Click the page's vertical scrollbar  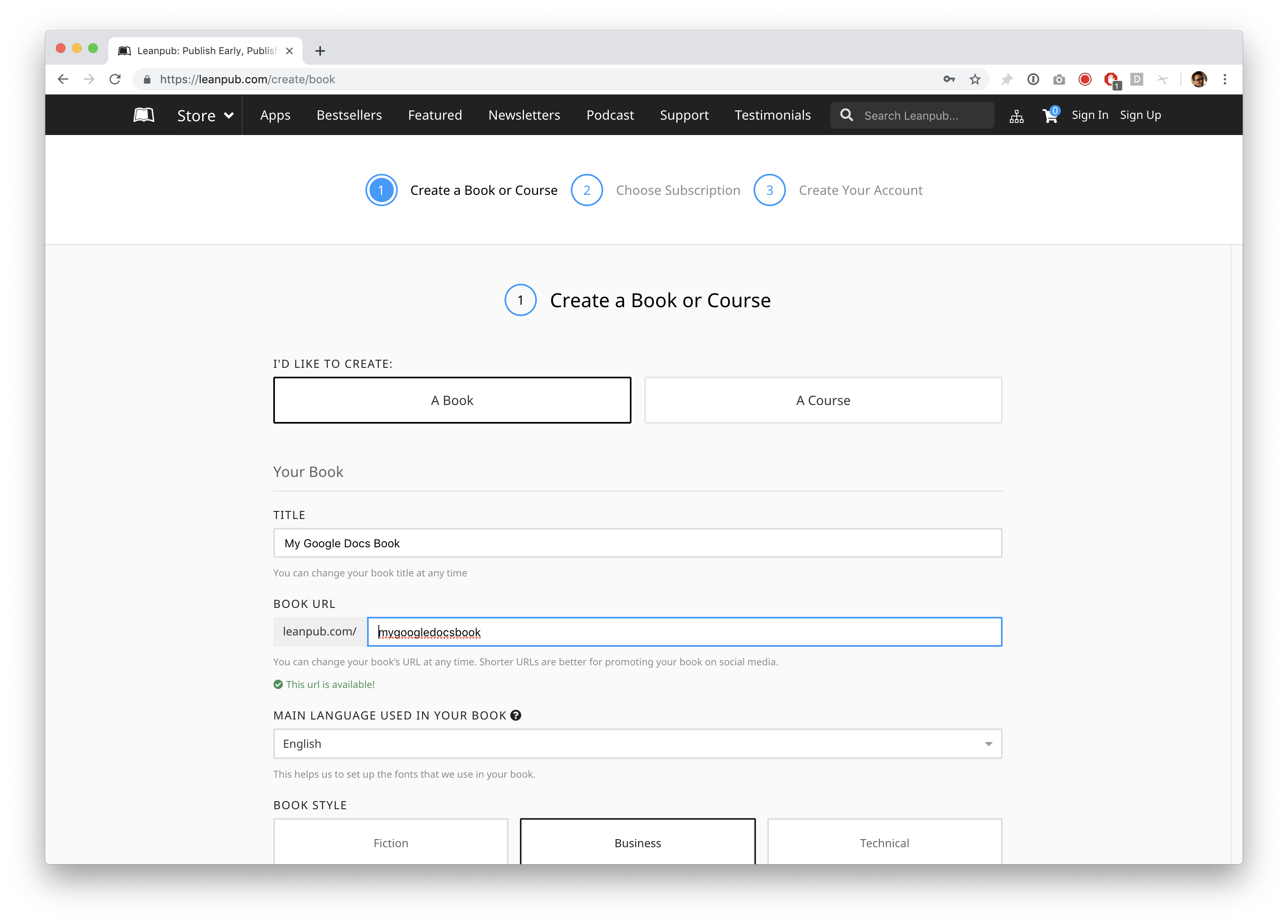[1236, 554]
